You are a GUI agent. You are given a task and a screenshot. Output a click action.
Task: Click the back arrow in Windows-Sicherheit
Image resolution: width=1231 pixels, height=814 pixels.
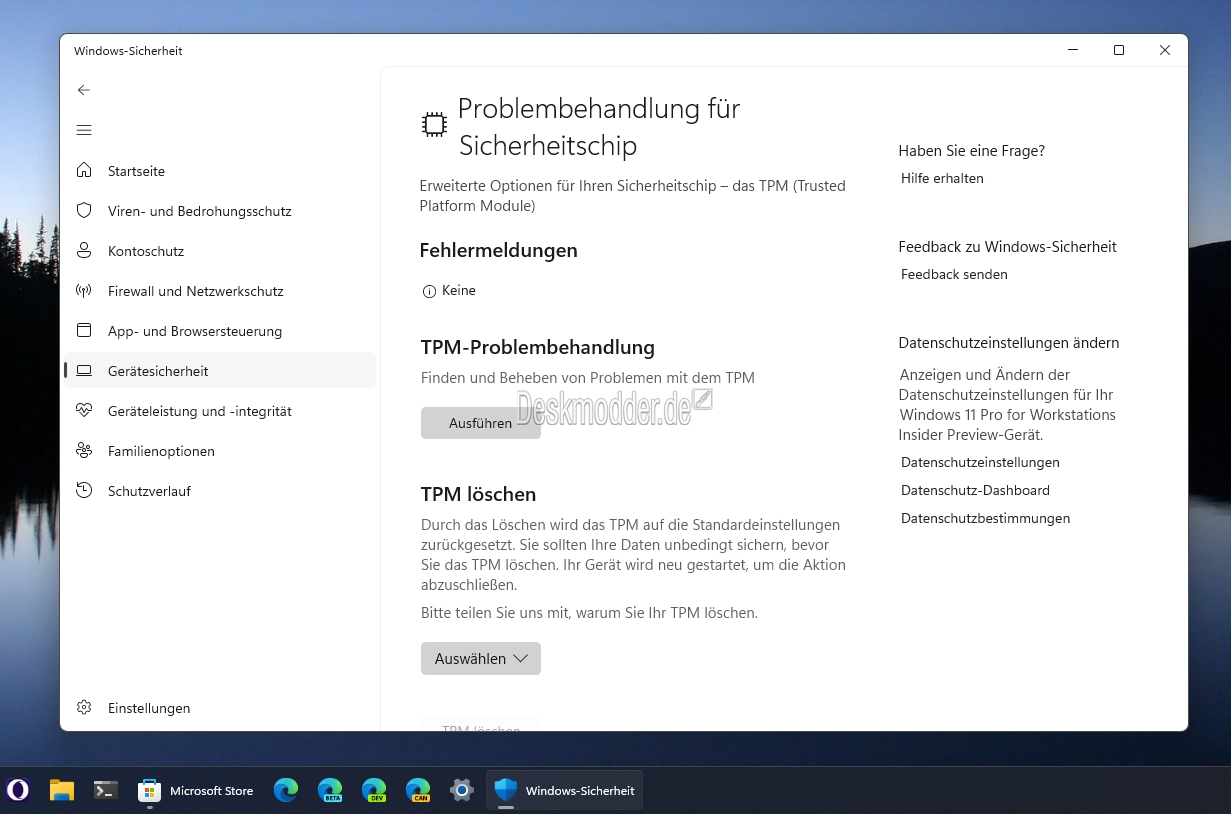pyautogui.click(x=84, y=90)
